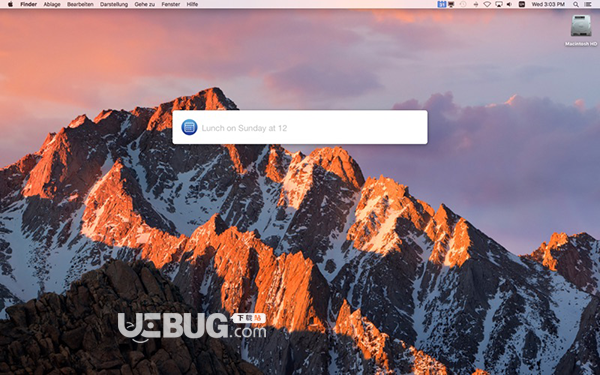Open the Fenster menu

pos(171,4)
